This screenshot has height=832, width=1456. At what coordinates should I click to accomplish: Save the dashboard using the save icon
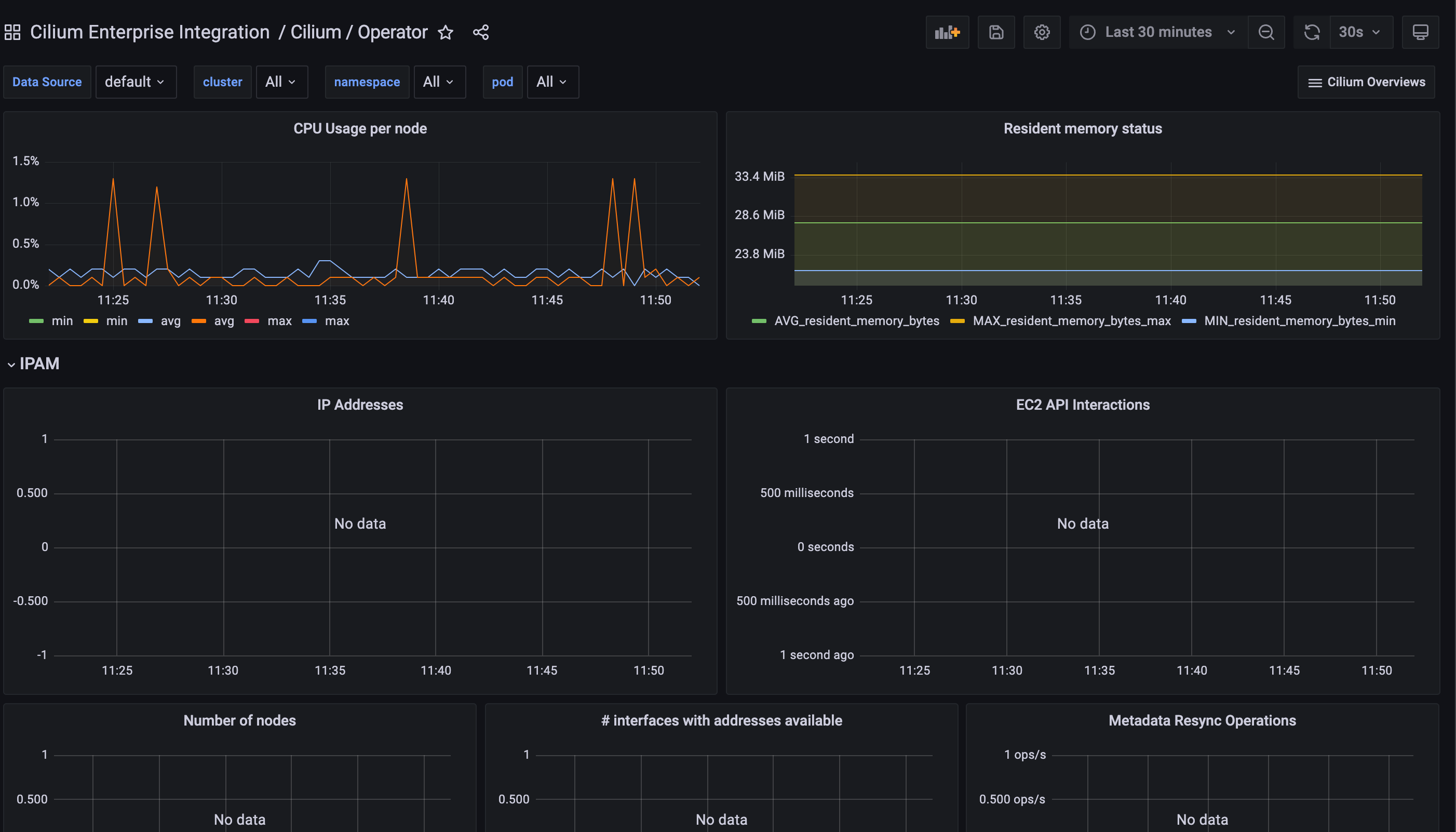tap(995, 32)
